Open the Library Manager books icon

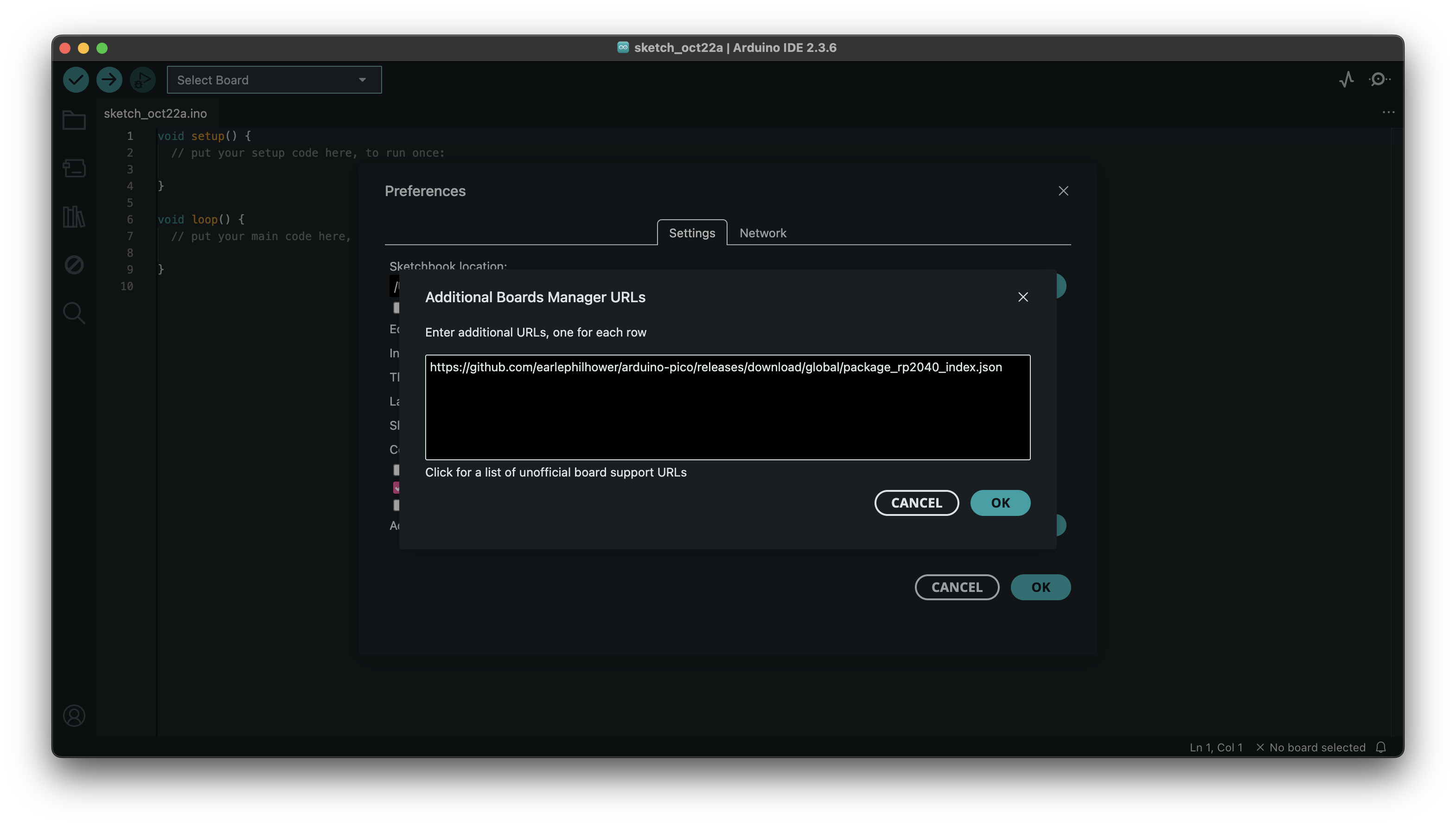pyautogui.click(x=74, y=217)
